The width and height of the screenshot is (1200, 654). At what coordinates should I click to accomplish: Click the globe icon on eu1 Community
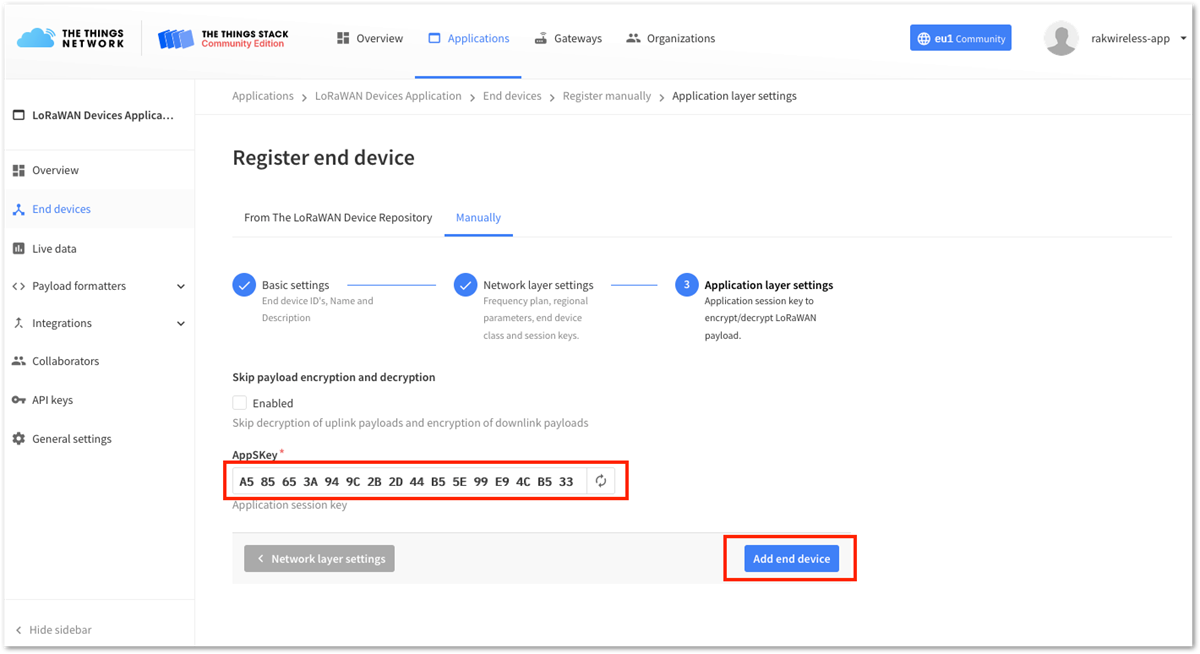[x=924, y=39]
